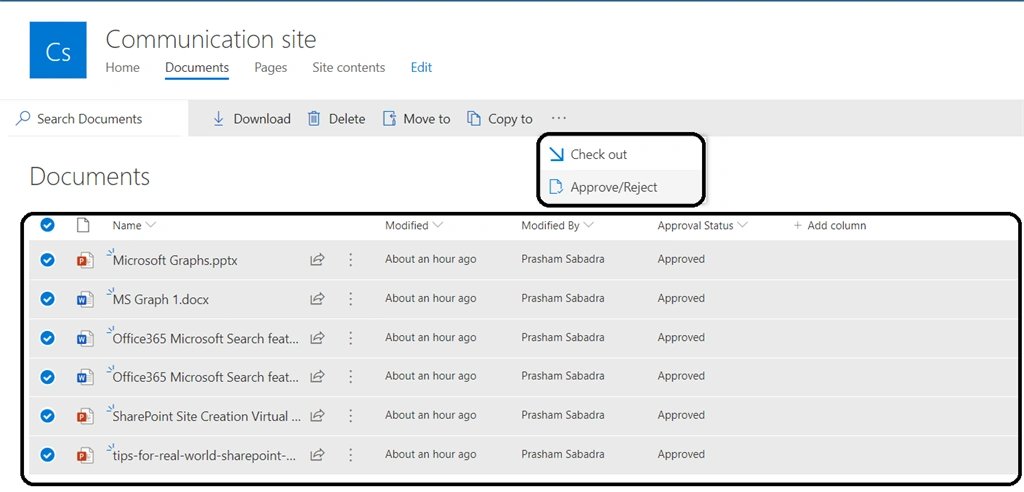Choose Check out from the overflow menu
Screen dimensions: 1024x492
point(620,154)
